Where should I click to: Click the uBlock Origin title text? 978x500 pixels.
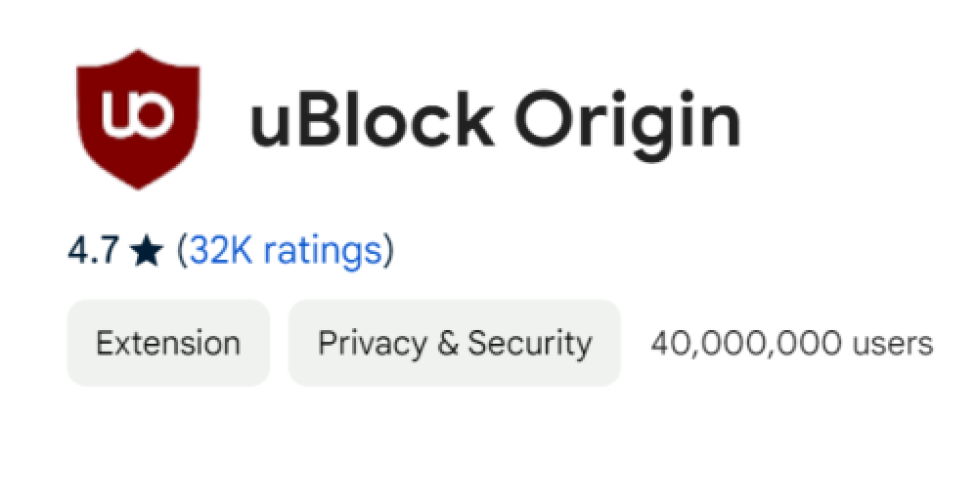pos(495,121)
